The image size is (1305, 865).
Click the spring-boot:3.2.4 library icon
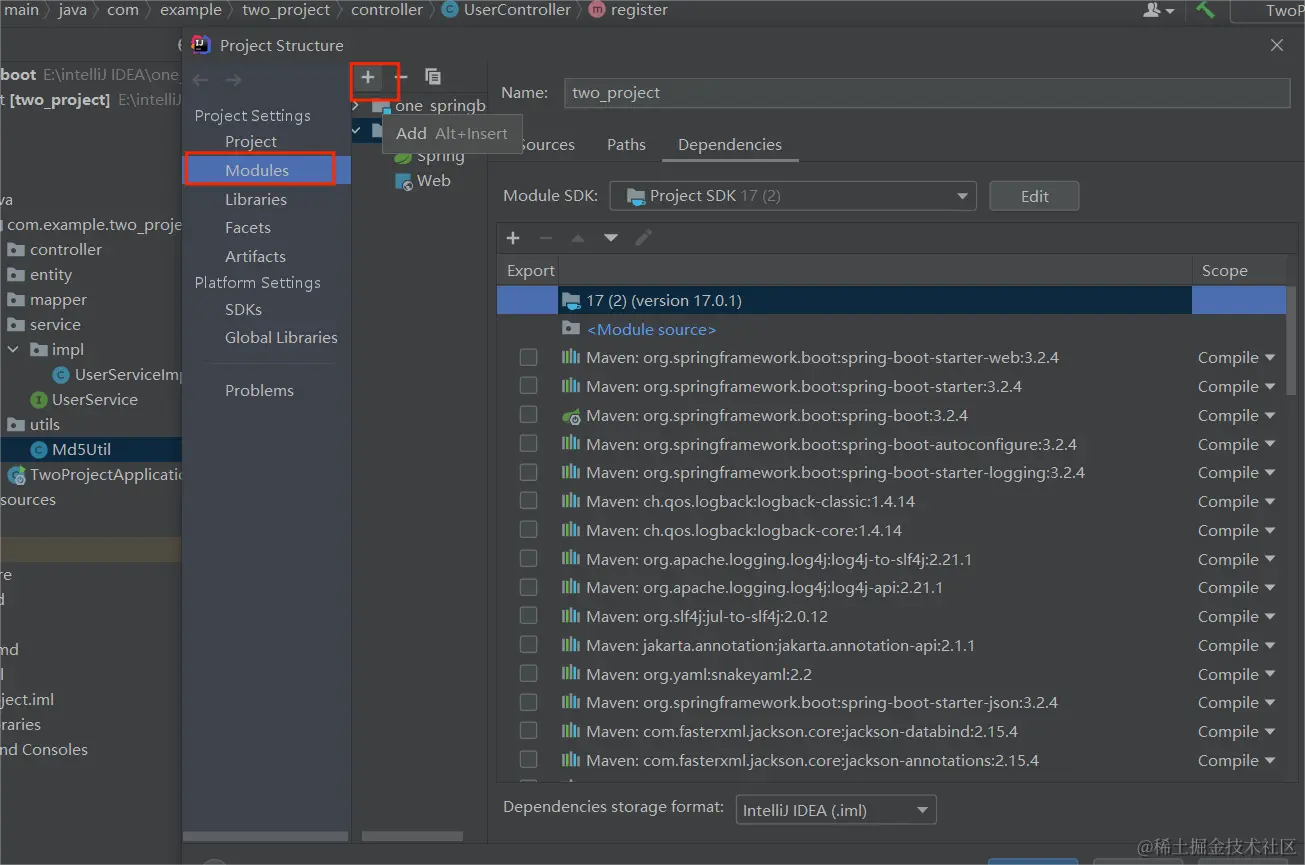click(571, 416)
